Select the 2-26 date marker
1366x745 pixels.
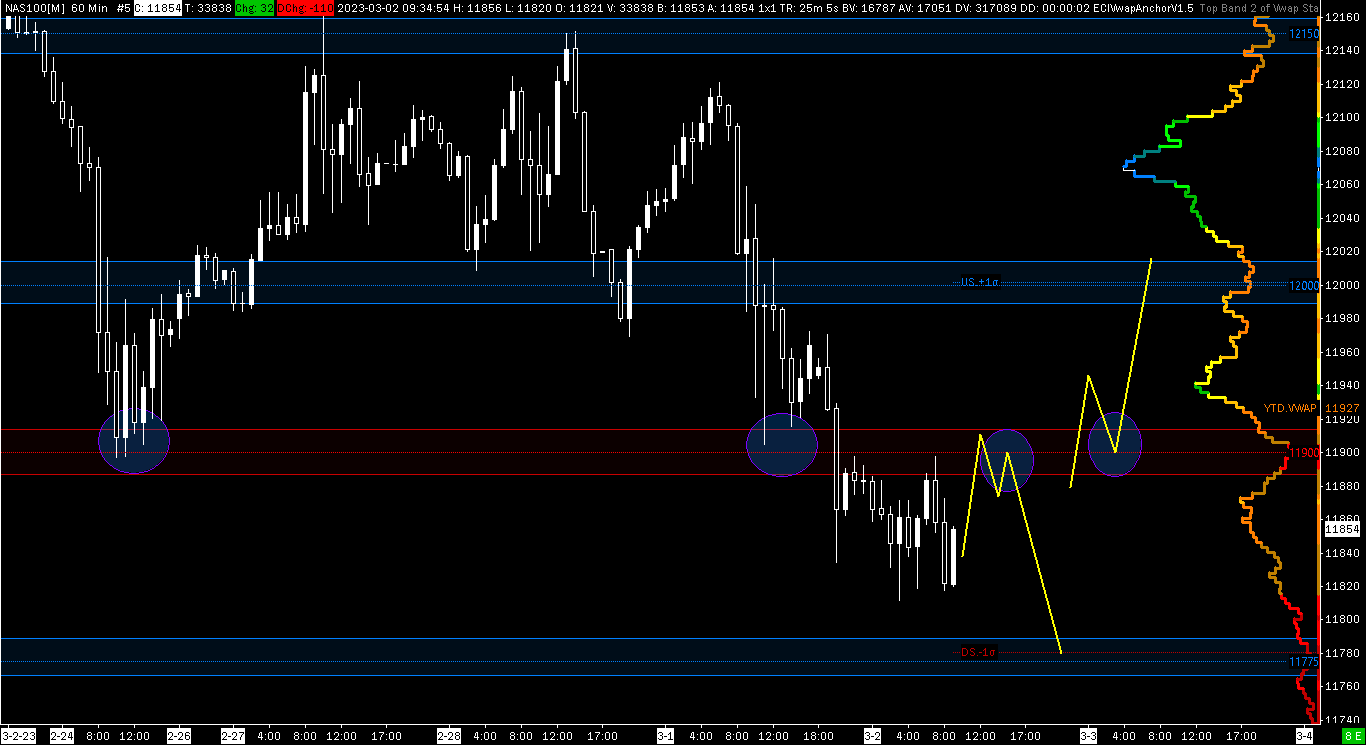pos(178,736)
